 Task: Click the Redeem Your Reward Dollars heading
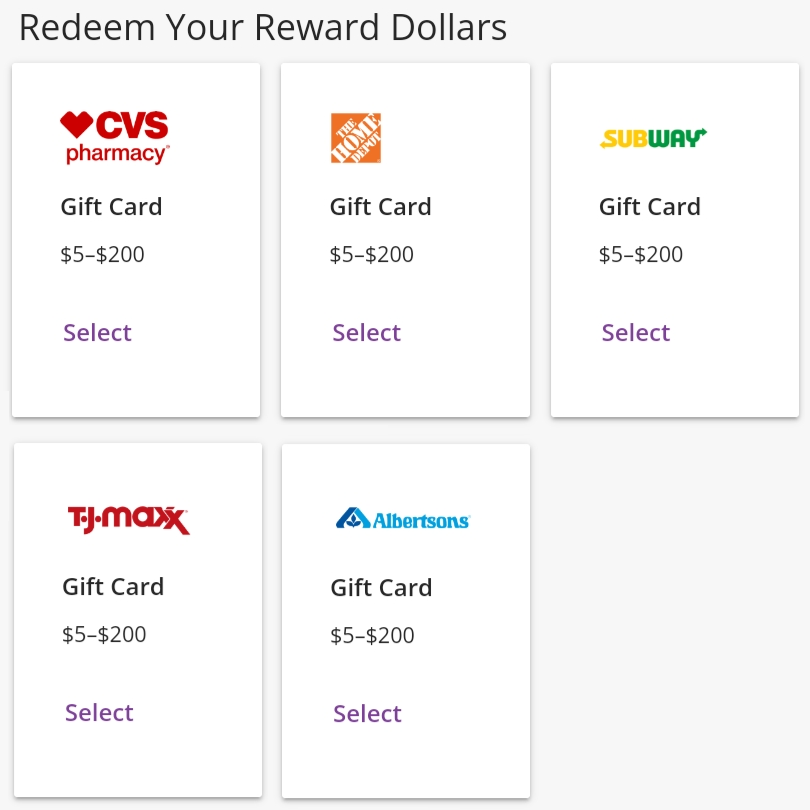pyautogui.click(x=263, y=27)
